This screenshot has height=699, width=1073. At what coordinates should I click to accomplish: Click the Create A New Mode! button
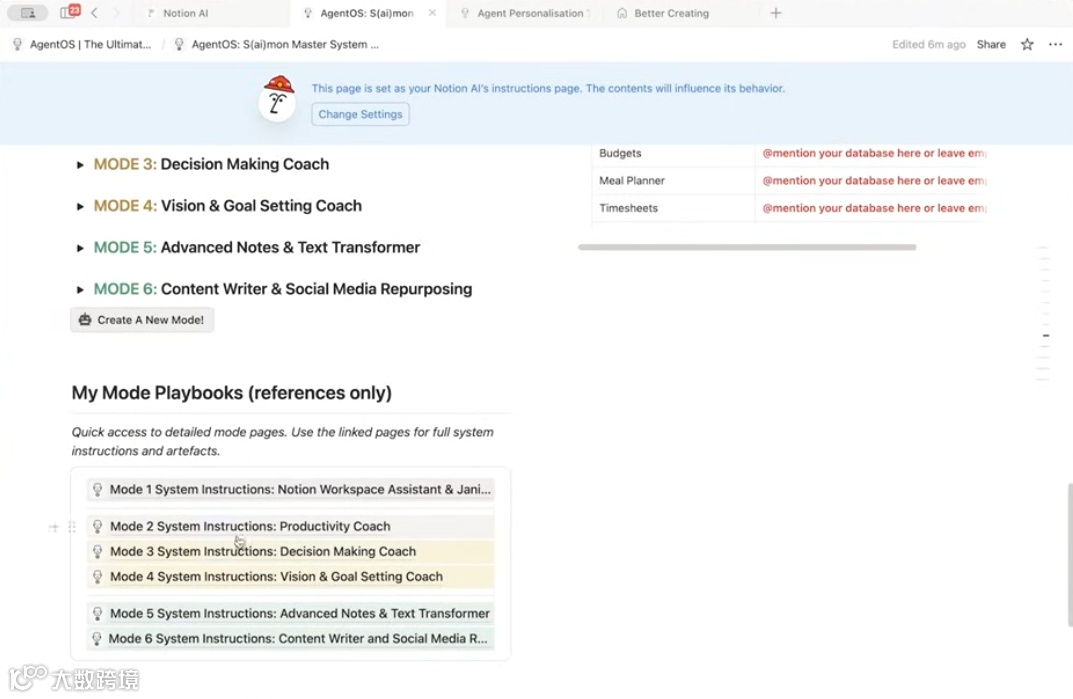click(142, 320)
